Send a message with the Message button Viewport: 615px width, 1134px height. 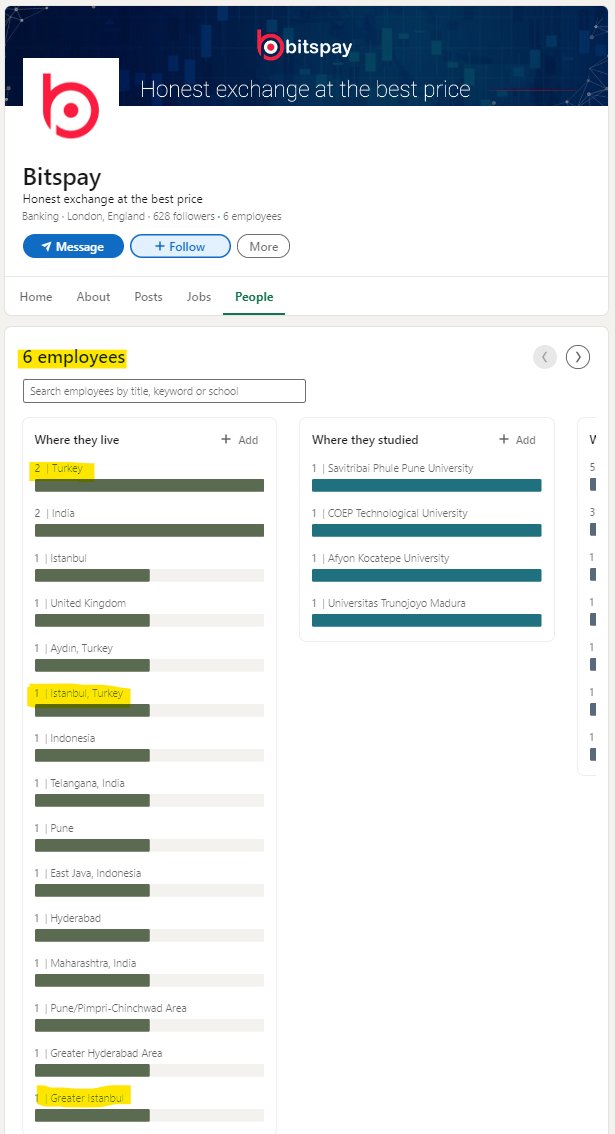[73, 247]
